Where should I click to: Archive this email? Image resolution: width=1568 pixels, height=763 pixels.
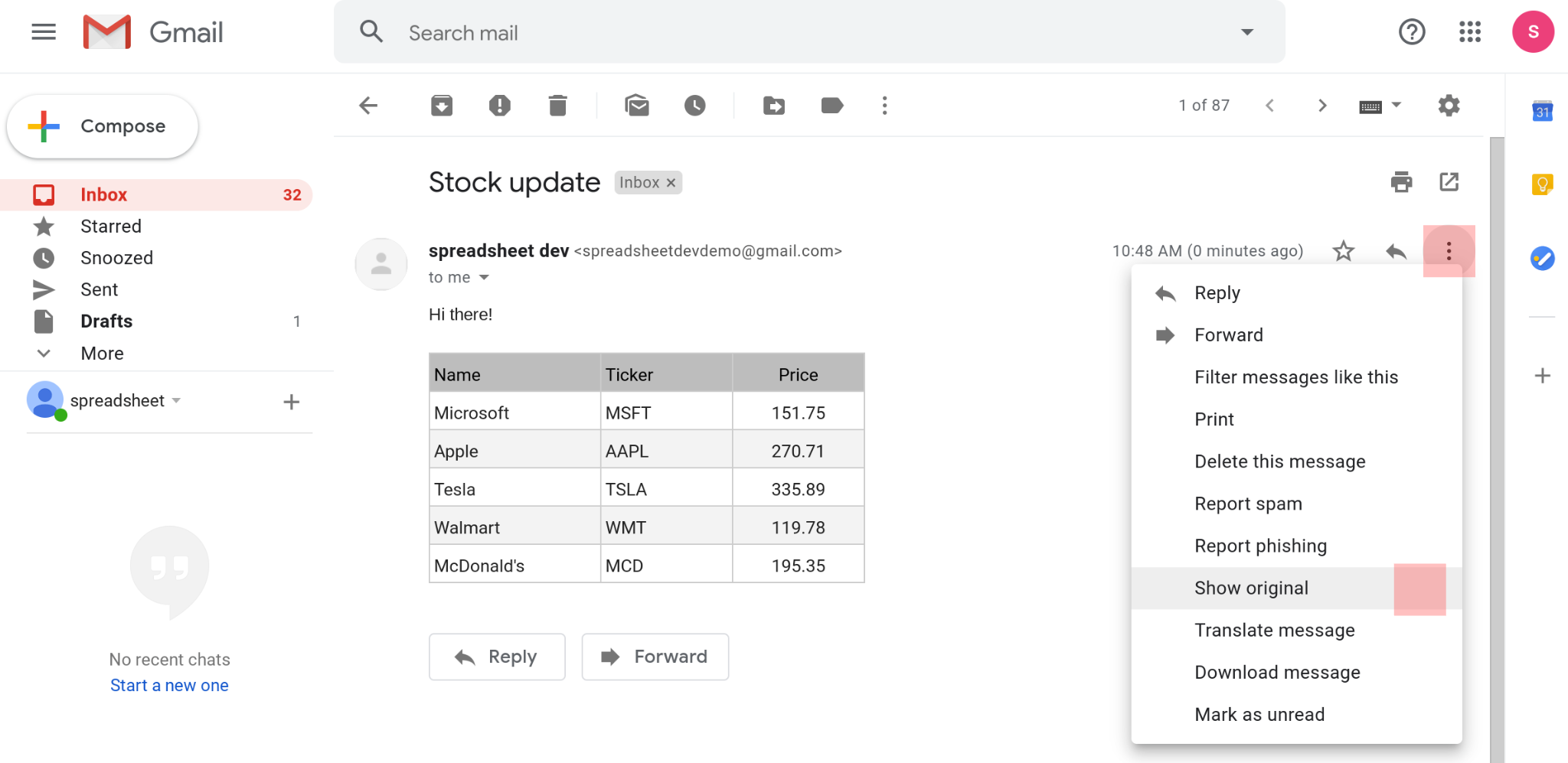point(442,106)
